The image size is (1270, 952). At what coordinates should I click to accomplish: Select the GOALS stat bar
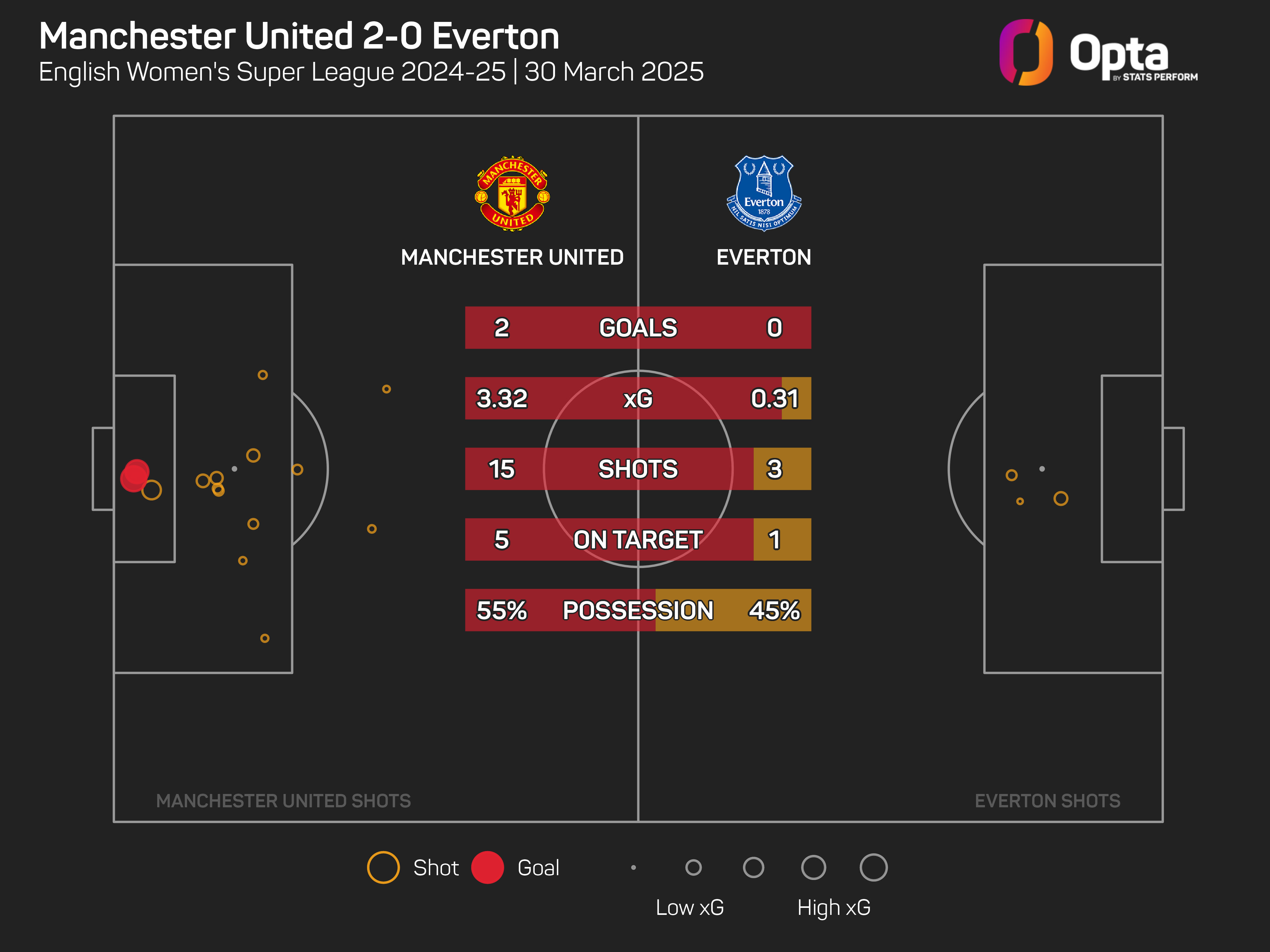pyautogui.click(x=638, y=328)
